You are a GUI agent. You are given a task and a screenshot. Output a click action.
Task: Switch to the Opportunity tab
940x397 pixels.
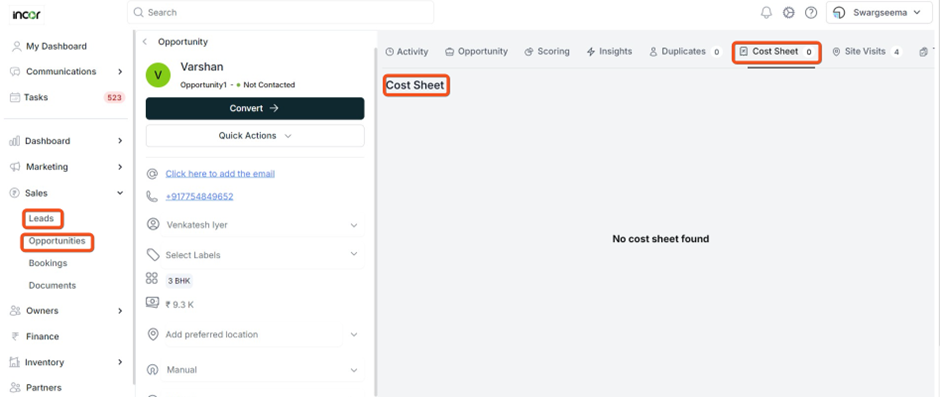[476, 52]
